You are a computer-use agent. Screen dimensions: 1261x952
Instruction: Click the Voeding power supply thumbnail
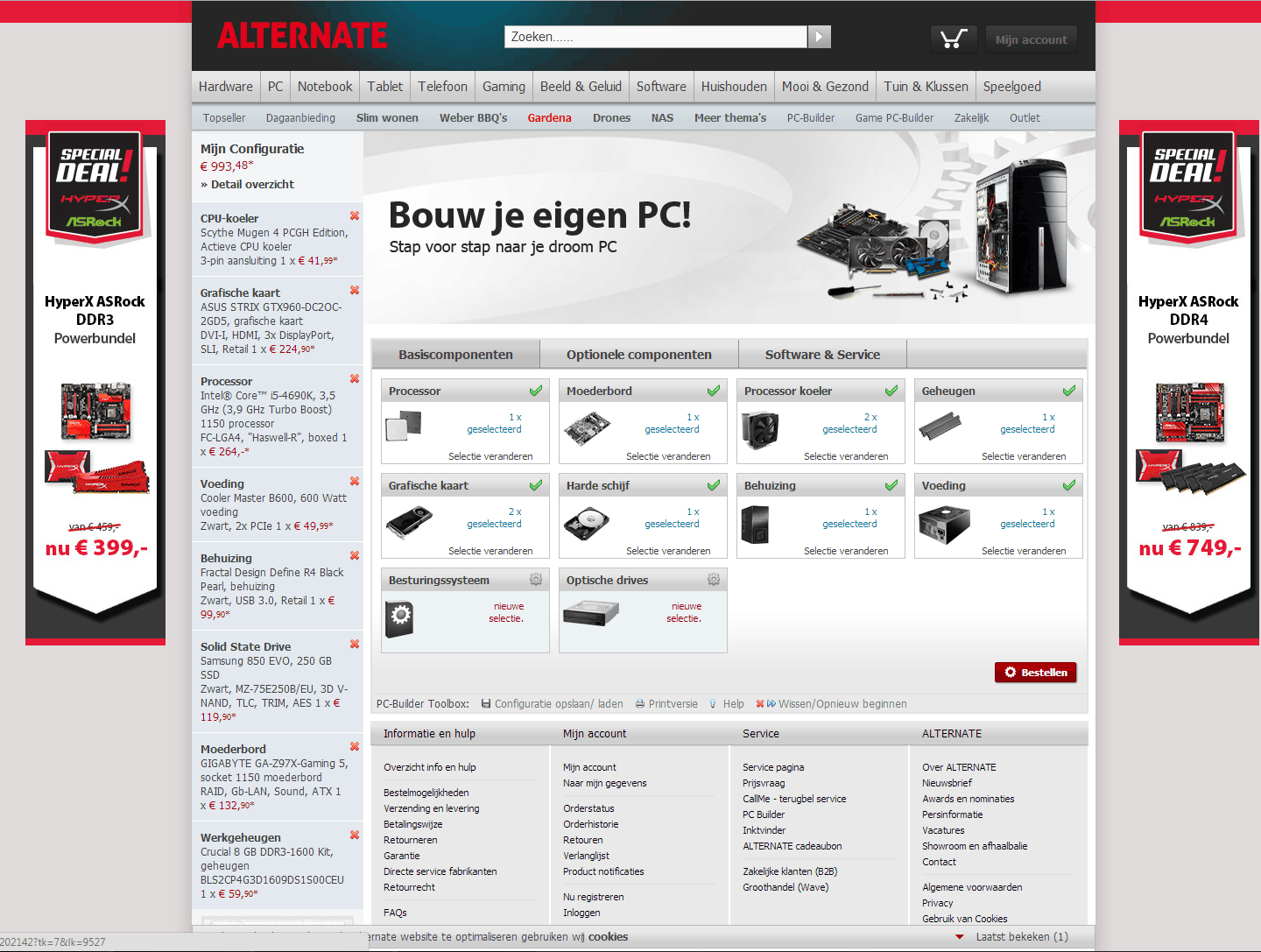click(x=944, y=526)
